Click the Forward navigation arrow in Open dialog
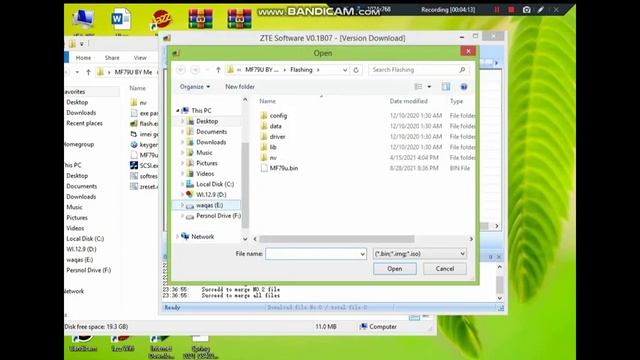 [195, 70]
